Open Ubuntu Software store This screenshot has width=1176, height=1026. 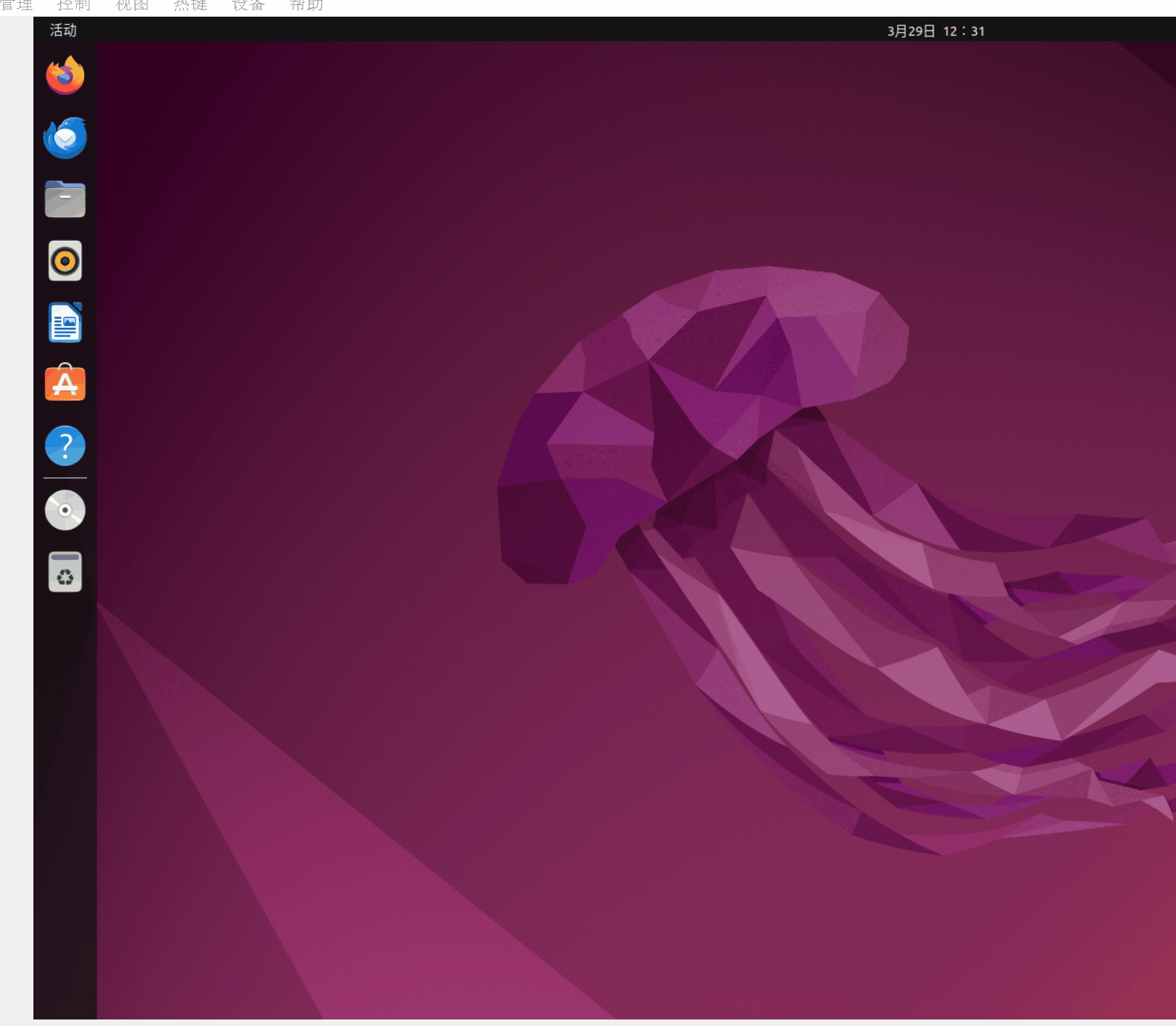coord(65,382)
